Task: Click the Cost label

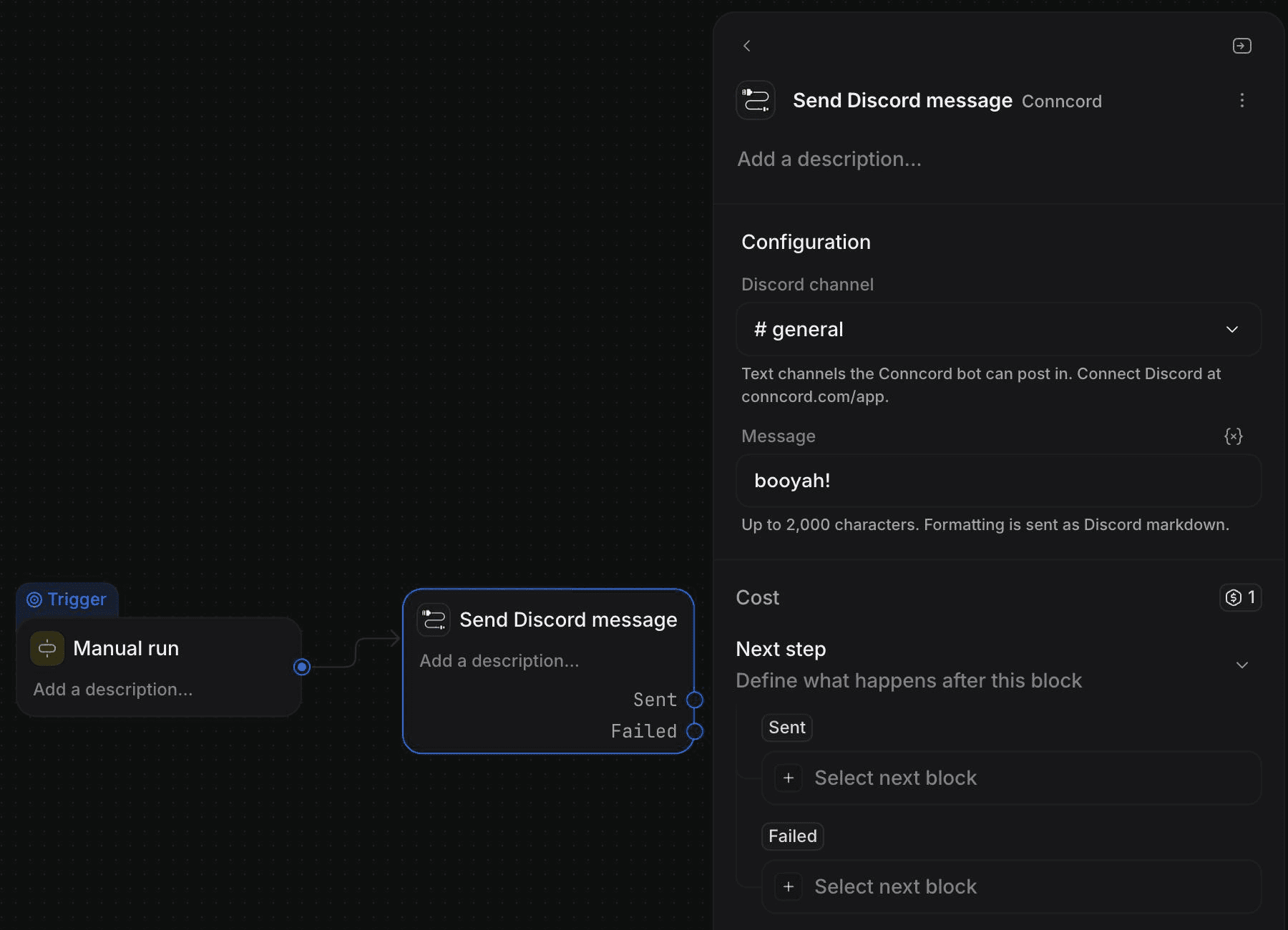Action: click(x=757, y=597)
